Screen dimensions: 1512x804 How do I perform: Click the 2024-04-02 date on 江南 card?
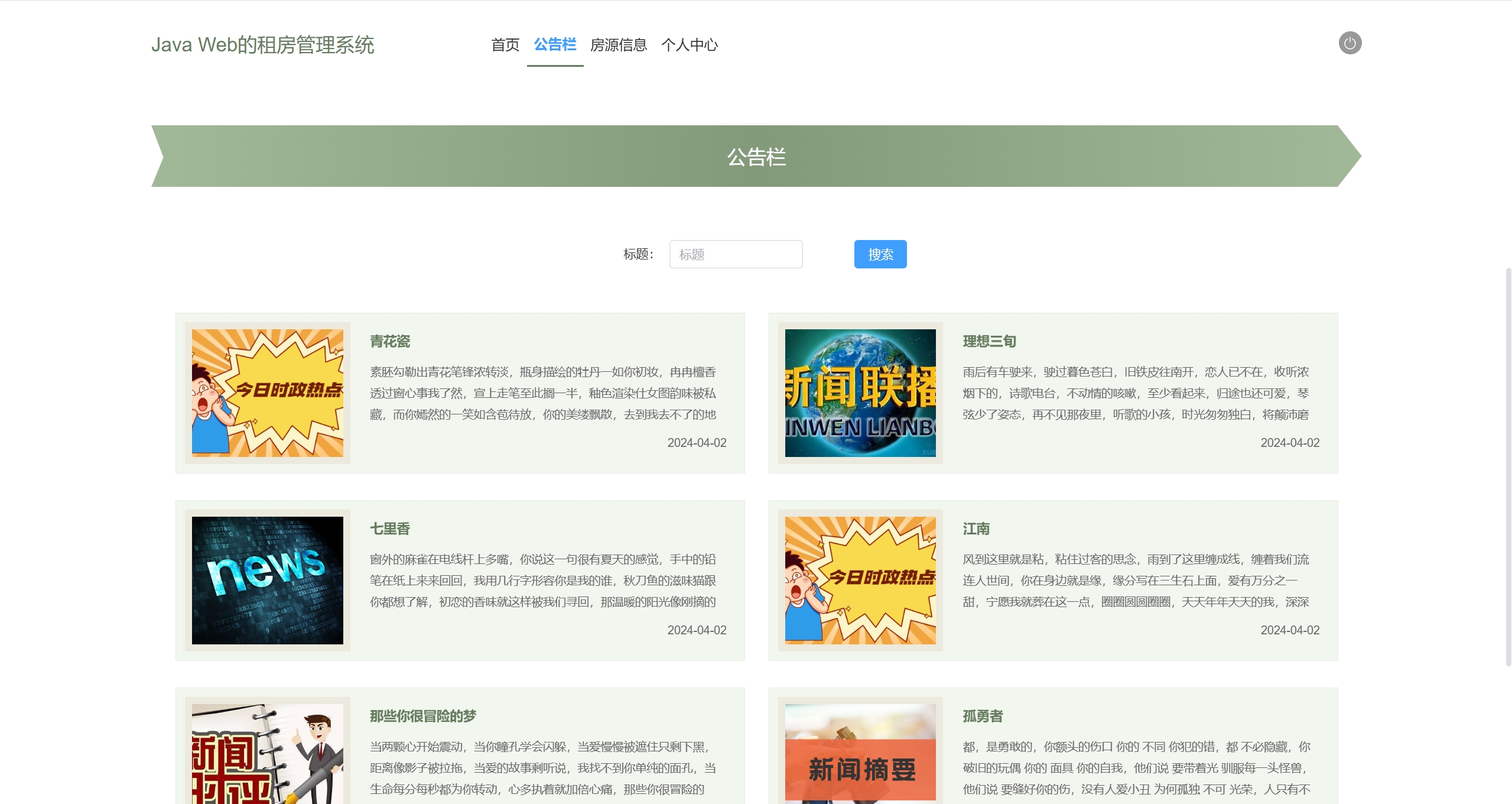point(1290,630)
